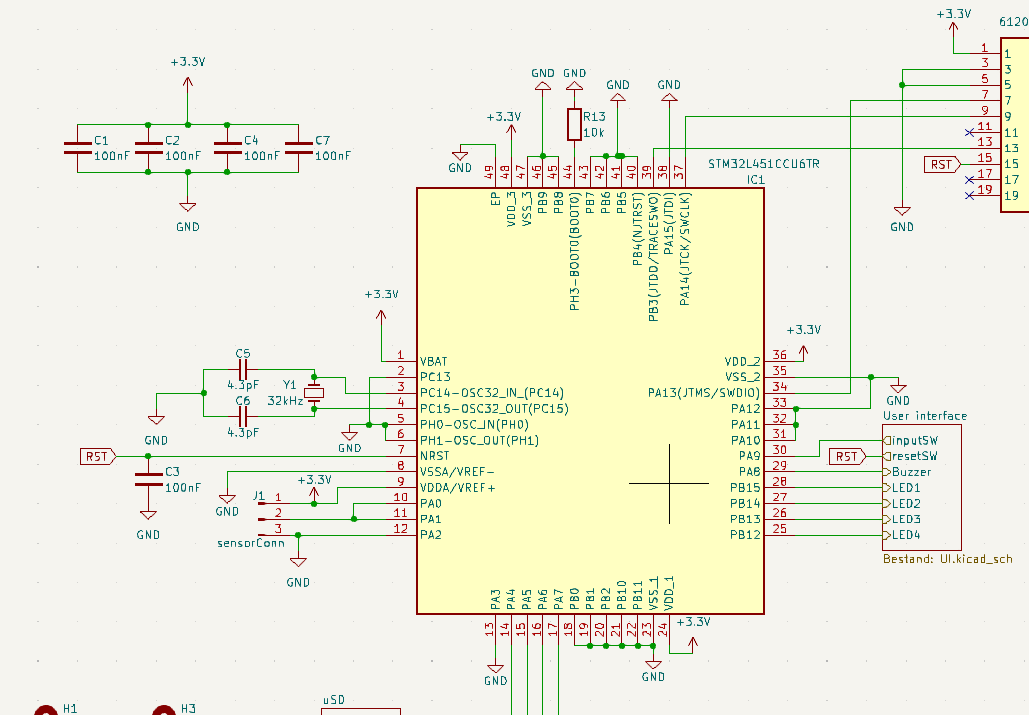Click the RST label near NRST pin
This screenshot has height=715, width=1029.
click(96, 456)
